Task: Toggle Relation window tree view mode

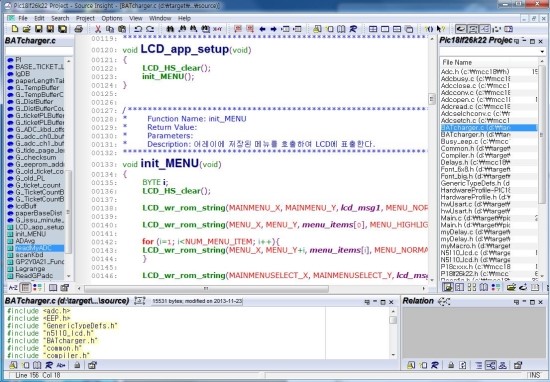Action: click(x=479, y=366)
